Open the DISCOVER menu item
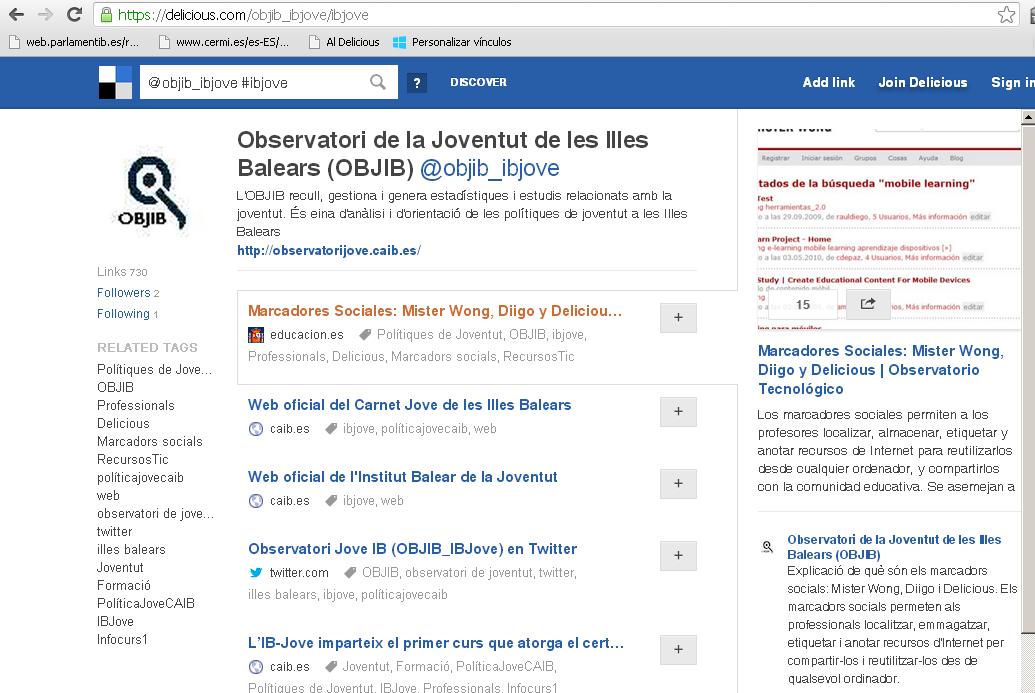 click(x=479, y=82)
